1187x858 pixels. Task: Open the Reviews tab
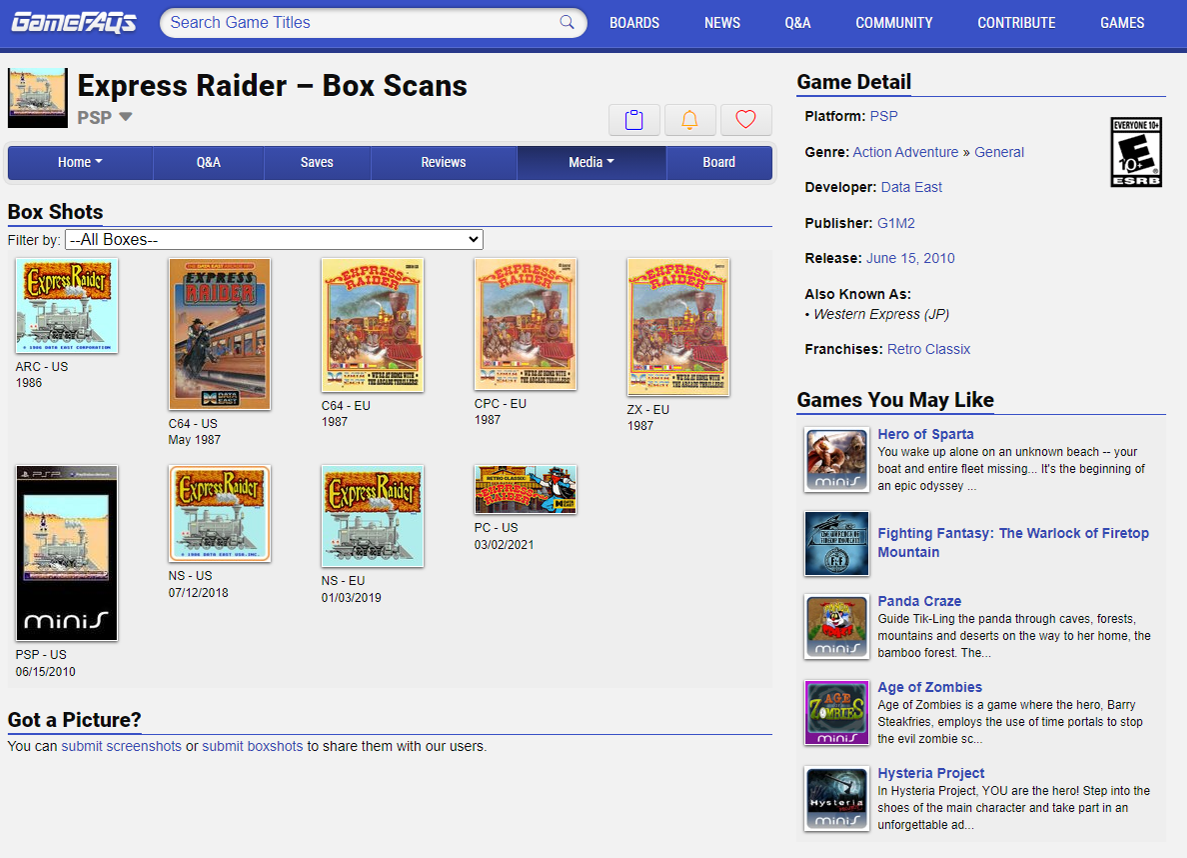click(x=444, y=162)
